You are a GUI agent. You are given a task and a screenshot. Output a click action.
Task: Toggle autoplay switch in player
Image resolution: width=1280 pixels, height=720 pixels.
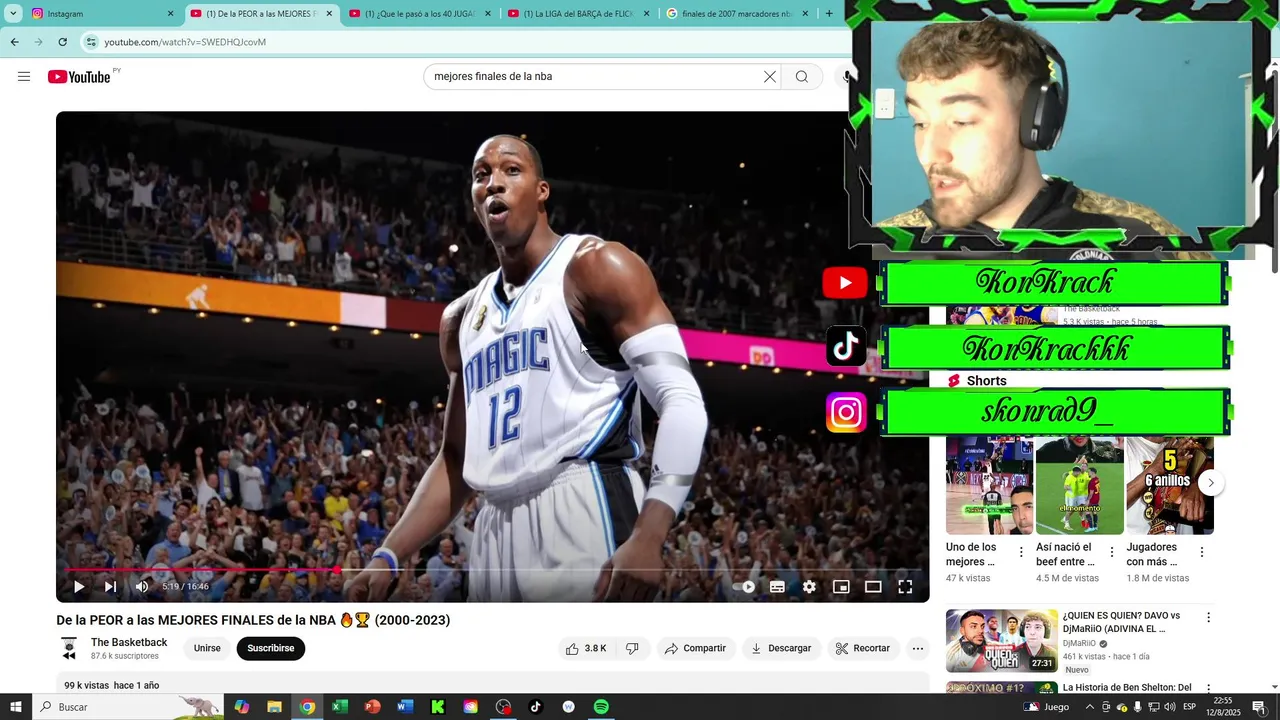coord(745,587)
